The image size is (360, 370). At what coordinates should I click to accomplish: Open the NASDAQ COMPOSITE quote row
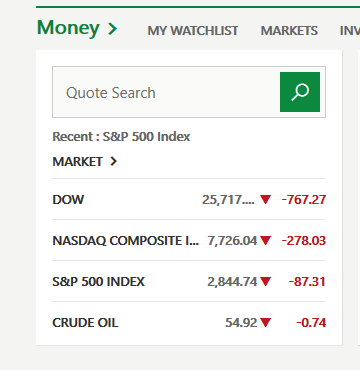click(x=189, y=240)
